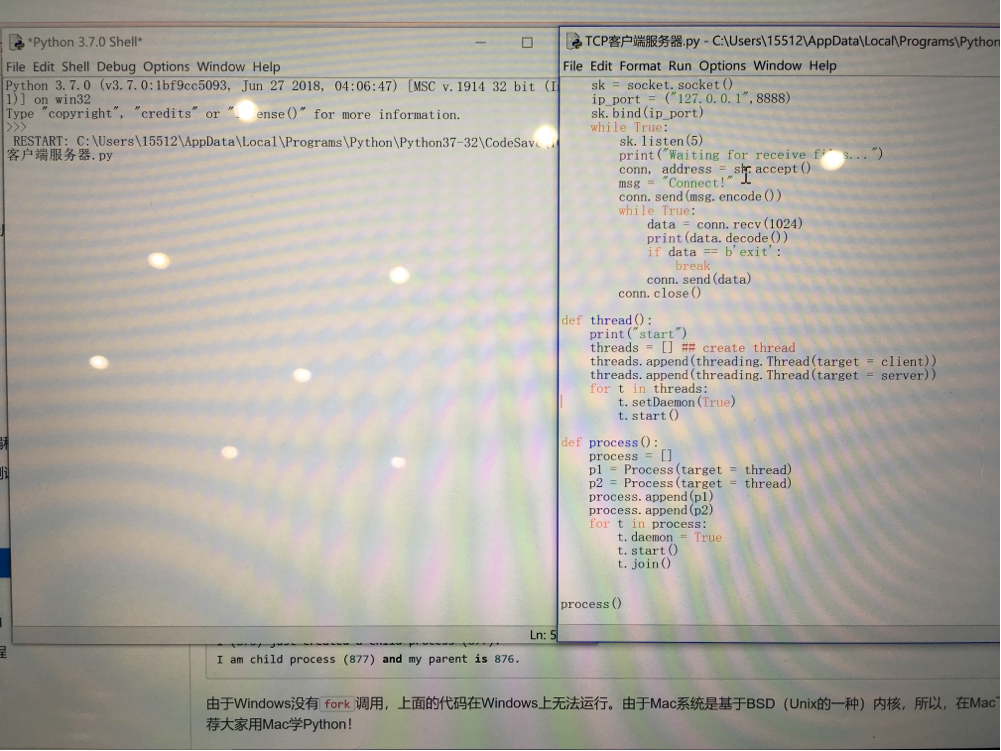Open Edit menu in TCP editor window
The width and height of the screenshot is (1001, 751).
(x=601, y=66)
